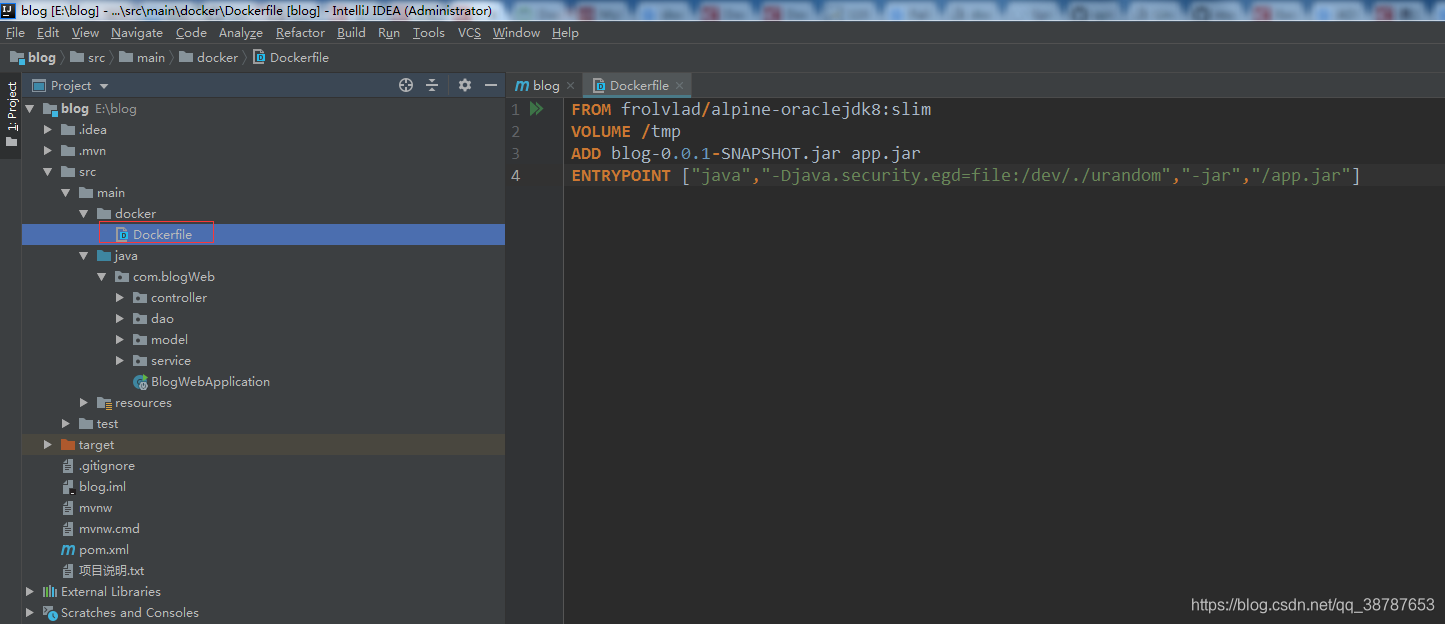1445x624 pixels.
Task: Open the Tools menu
Action: (x=429, y=33)
